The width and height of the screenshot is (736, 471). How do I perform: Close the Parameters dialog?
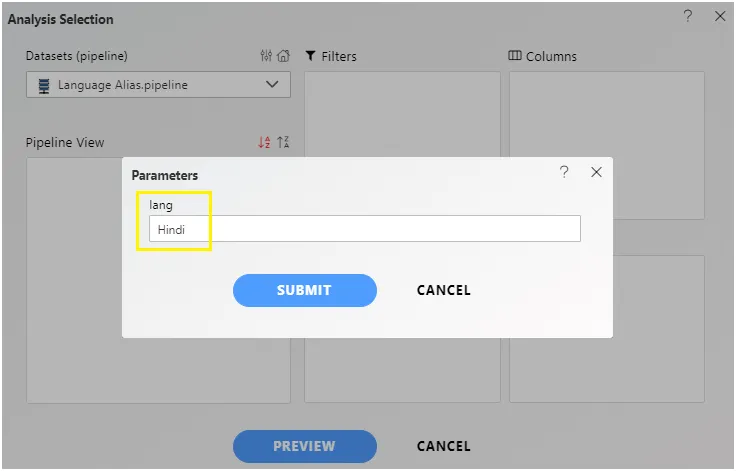click(596, 172)
